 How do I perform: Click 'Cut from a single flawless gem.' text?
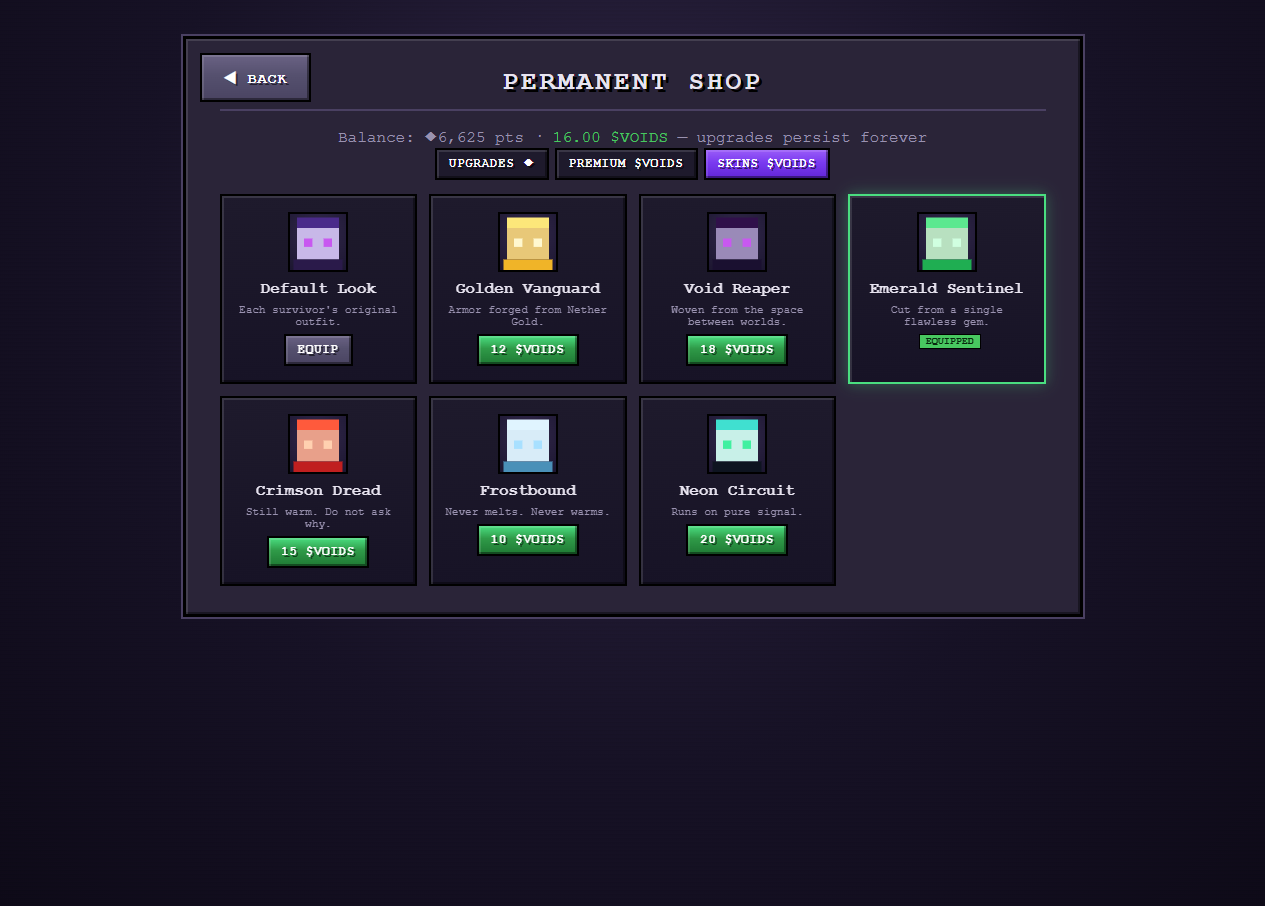(947, 316)
